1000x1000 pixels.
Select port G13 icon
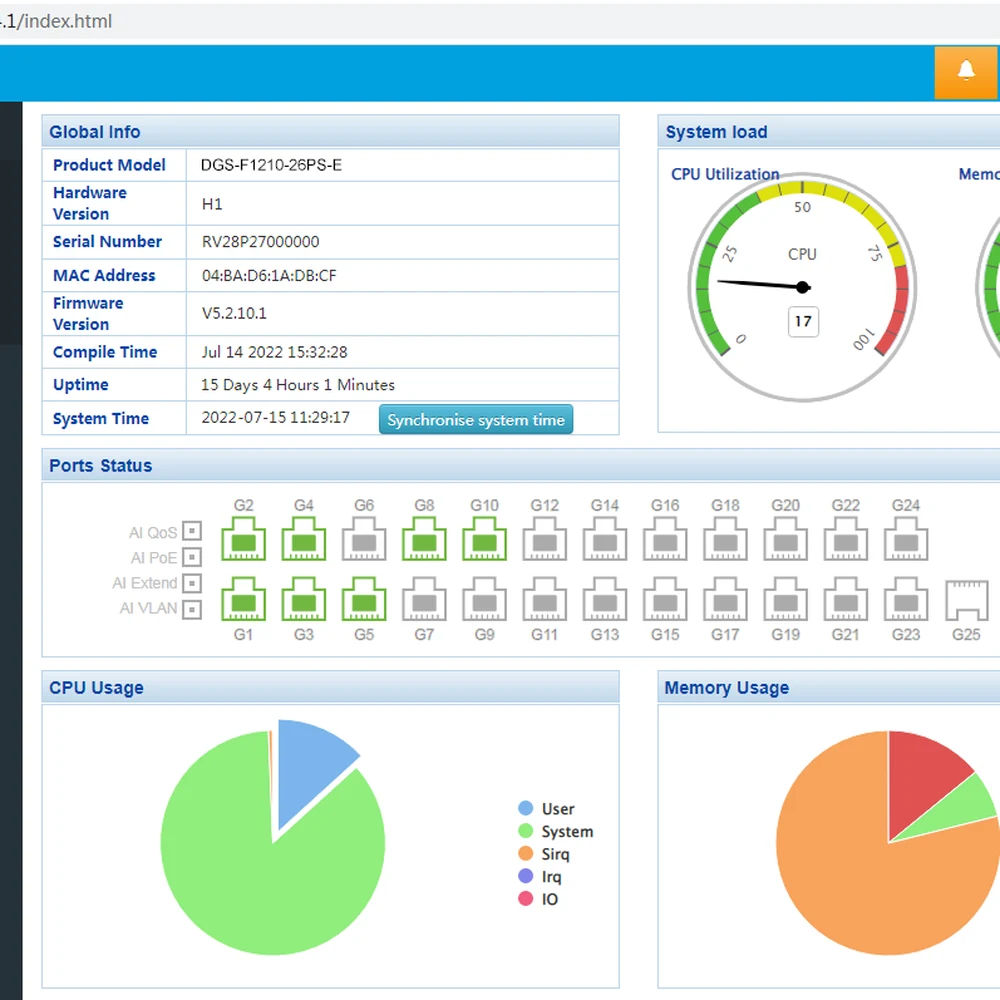[x=605, y=599]
